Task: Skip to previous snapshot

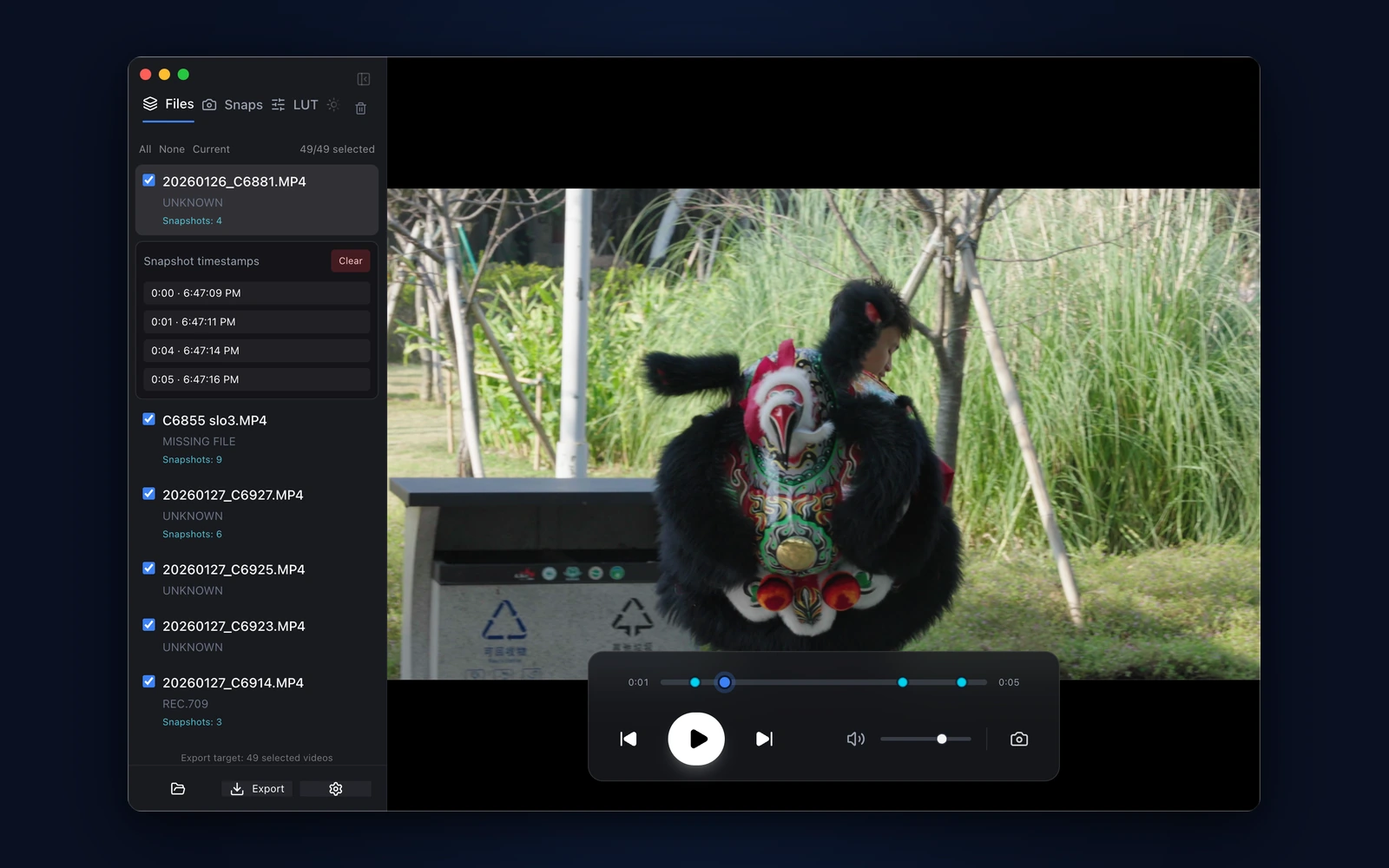Action: click(629, 739)
